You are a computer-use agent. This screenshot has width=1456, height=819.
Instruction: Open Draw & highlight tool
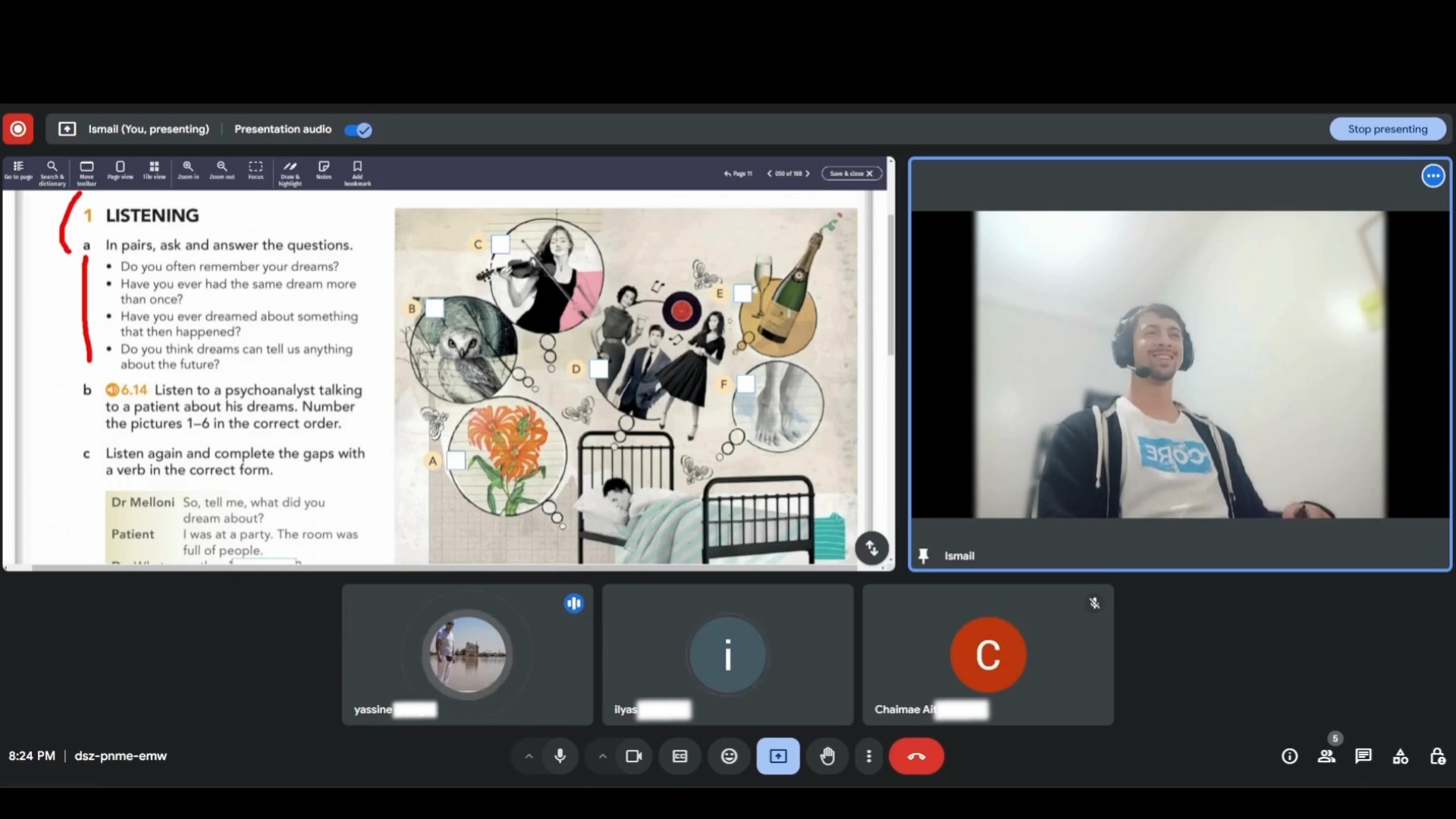coord(290,172)
